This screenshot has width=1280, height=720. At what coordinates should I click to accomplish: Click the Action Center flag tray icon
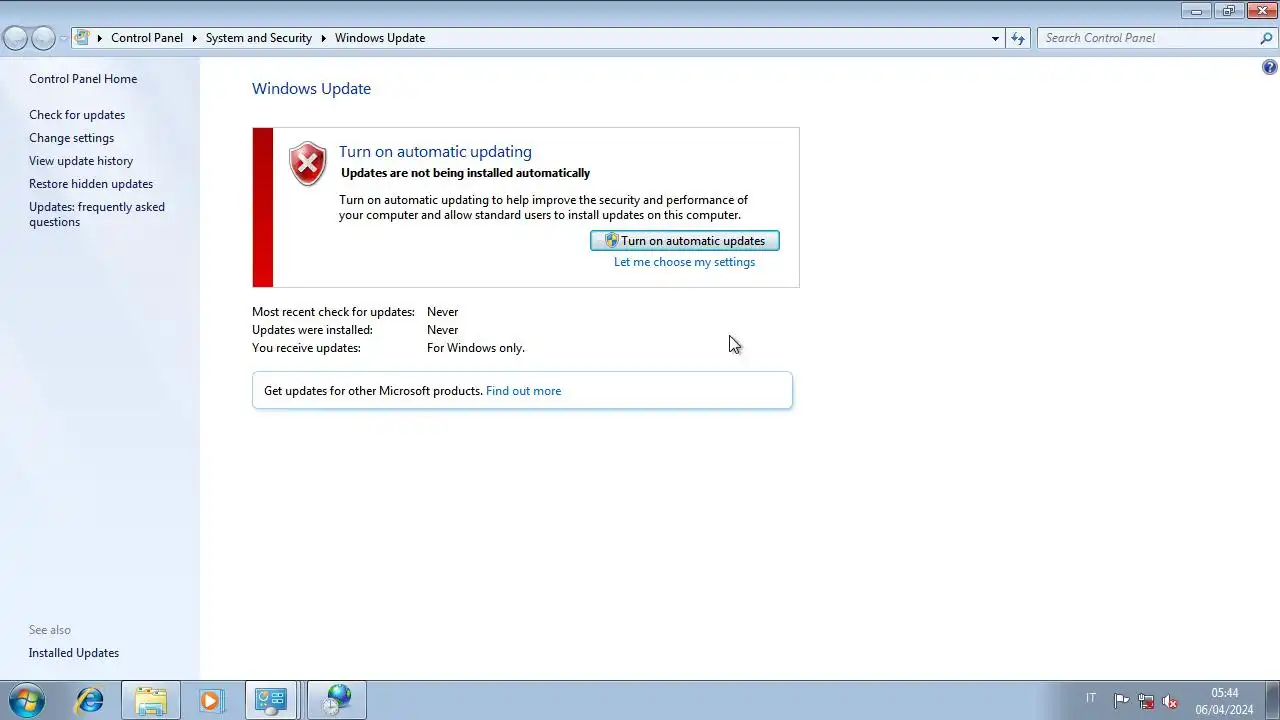click(x=1122, y=701)
